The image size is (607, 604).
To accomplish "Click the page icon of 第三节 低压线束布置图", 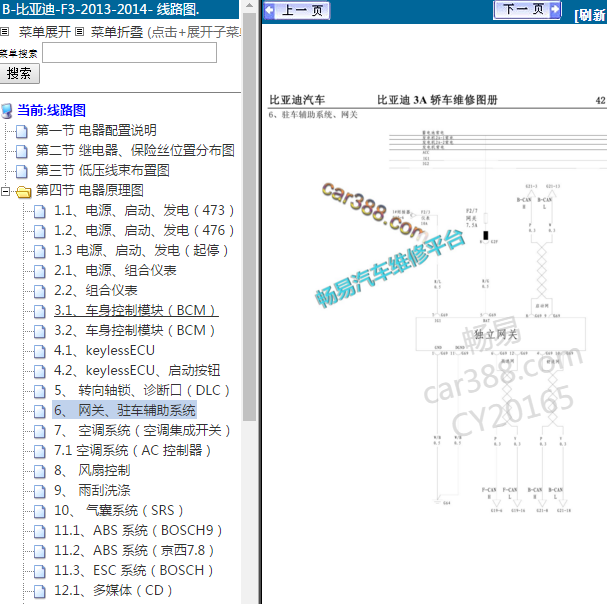I will coord(22,171).
